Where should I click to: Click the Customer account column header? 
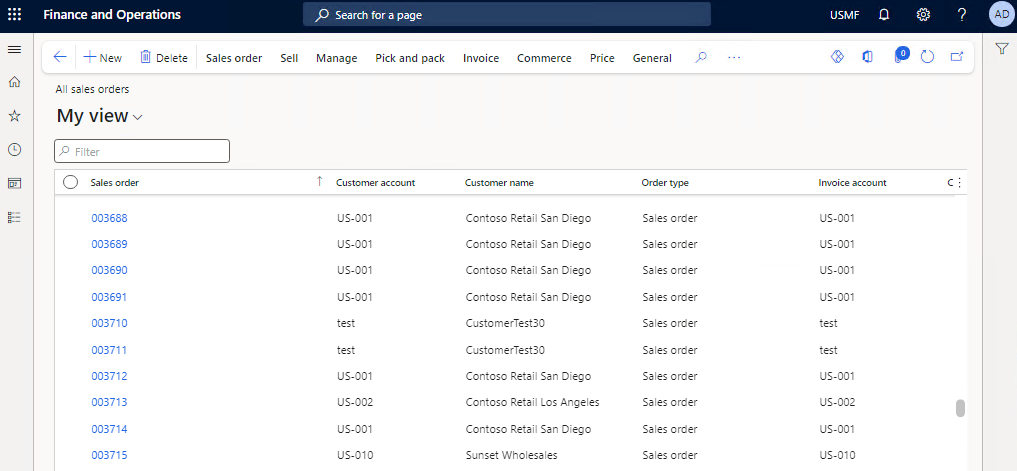pyautogui.click(x=376, y=182)
